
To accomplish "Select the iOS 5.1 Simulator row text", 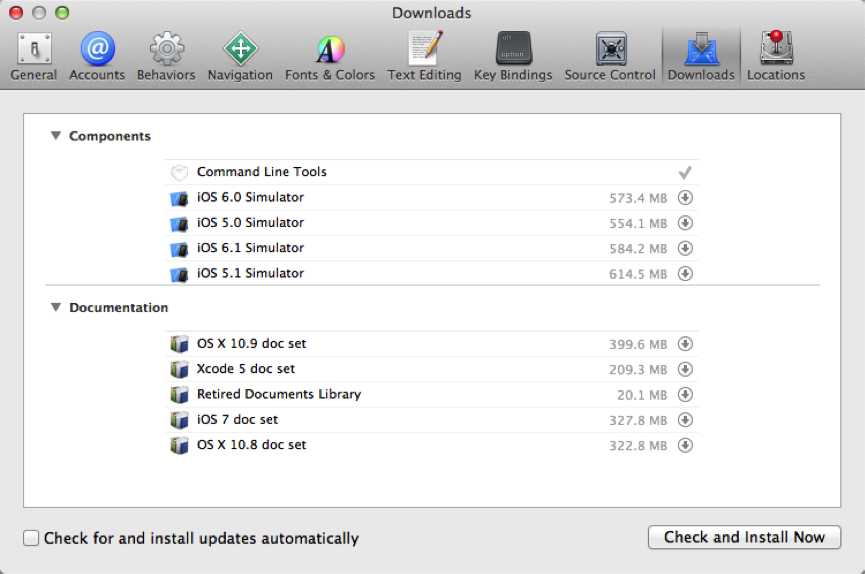I will (x=250, y=273).
